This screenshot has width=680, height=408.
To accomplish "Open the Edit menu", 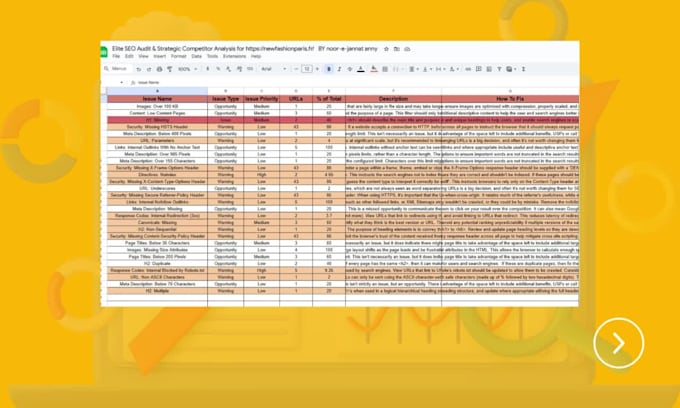I will [129, 56].
